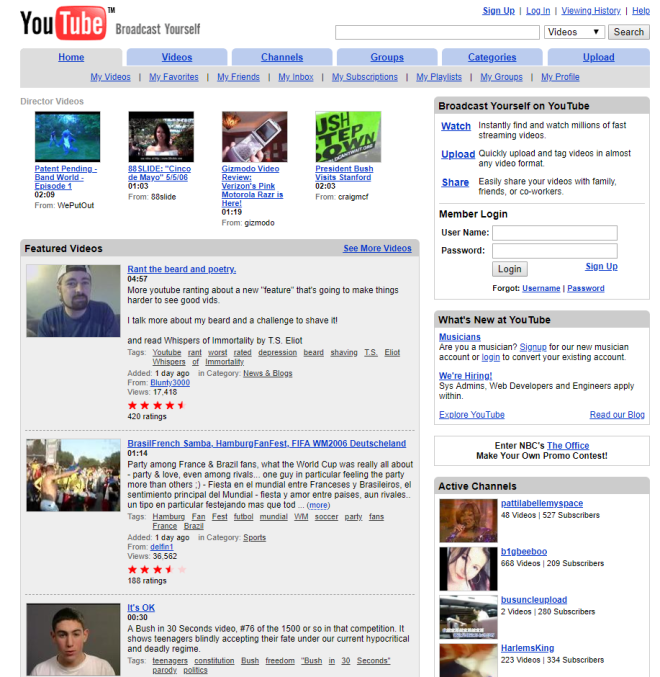Expand description with the (more) link

318,505
